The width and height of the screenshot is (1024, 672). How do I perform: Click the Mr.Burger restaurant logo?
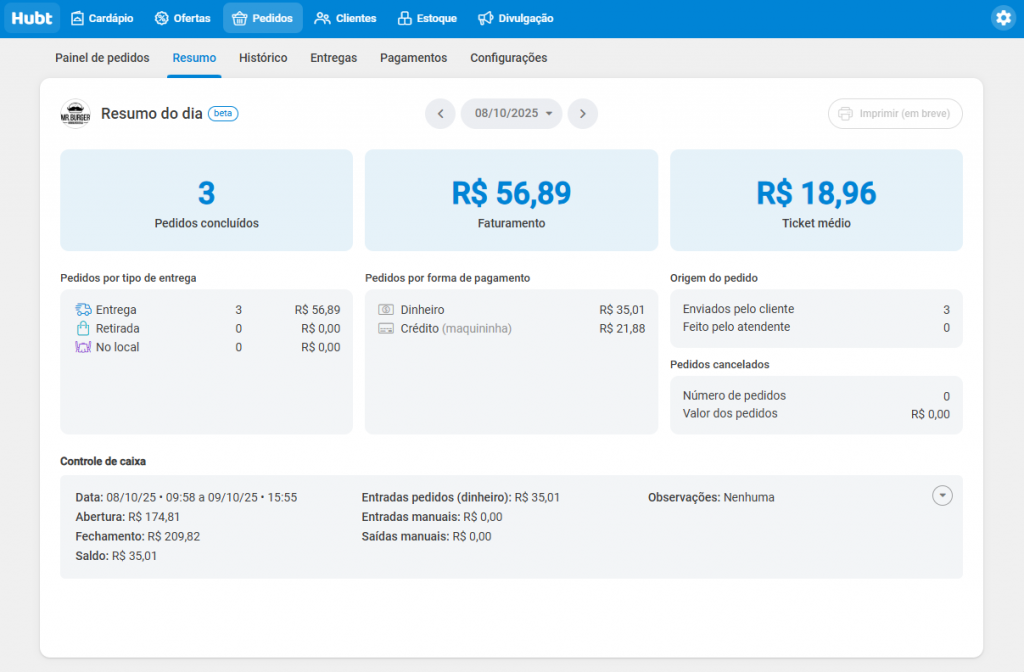point(75,113)
